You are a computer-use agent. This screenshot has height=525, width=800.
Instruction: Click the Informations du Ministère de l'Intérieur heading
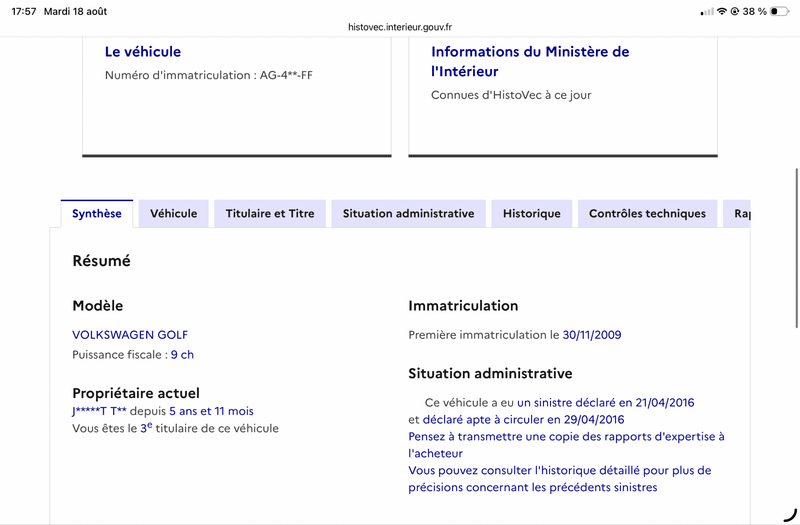click(x=530, y=61)
